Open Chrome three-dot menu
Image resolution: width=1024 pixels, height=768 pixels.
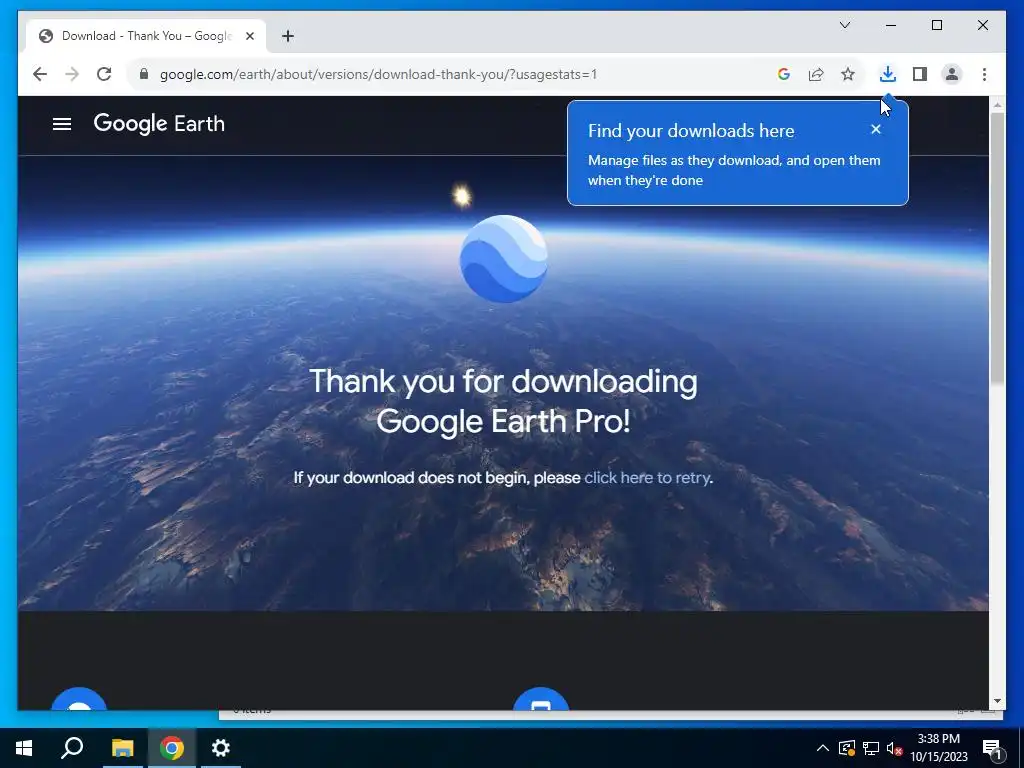[x=984, y=74]
